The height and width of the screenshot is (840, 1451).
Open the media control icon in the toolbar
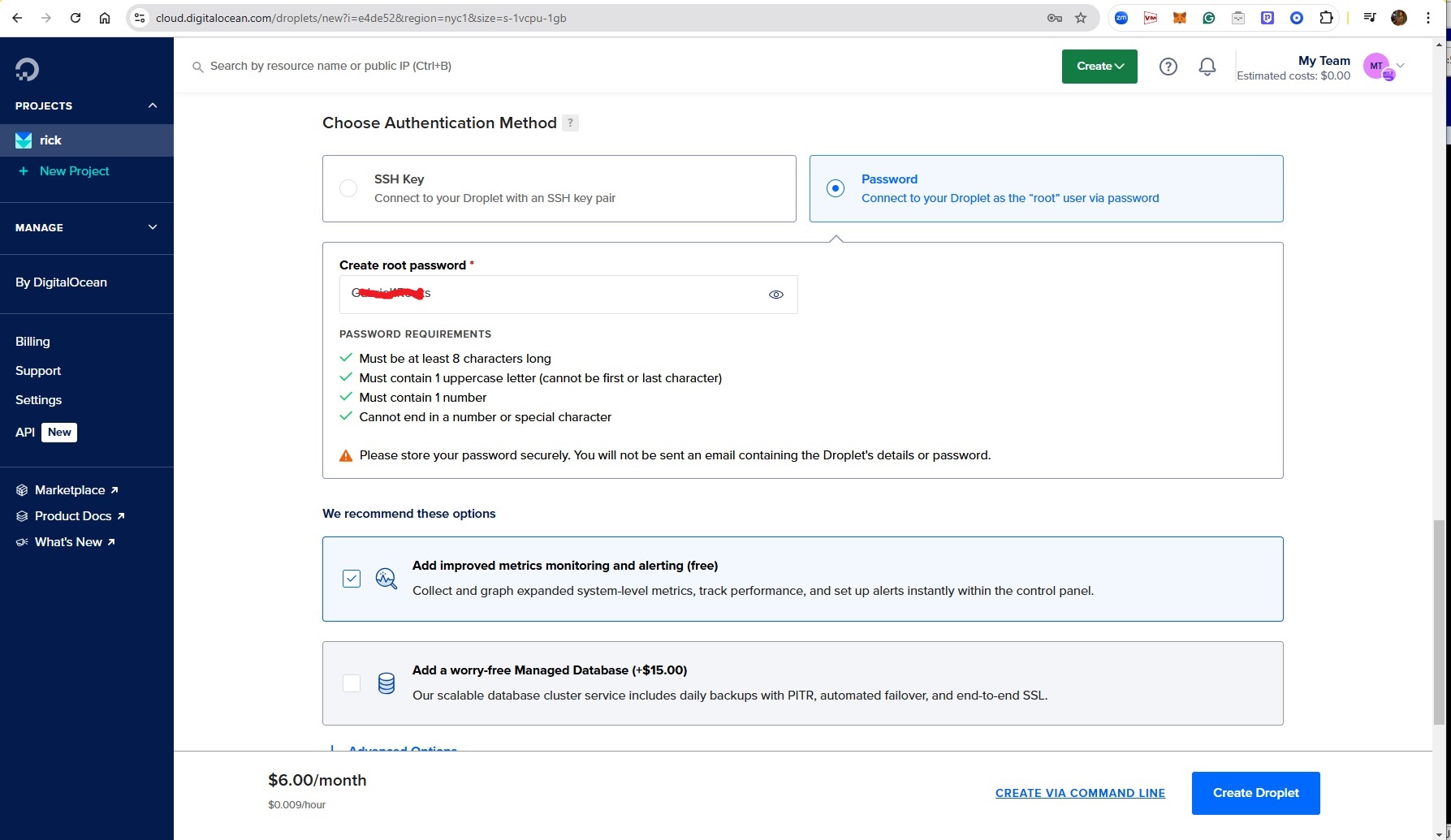1370,18
